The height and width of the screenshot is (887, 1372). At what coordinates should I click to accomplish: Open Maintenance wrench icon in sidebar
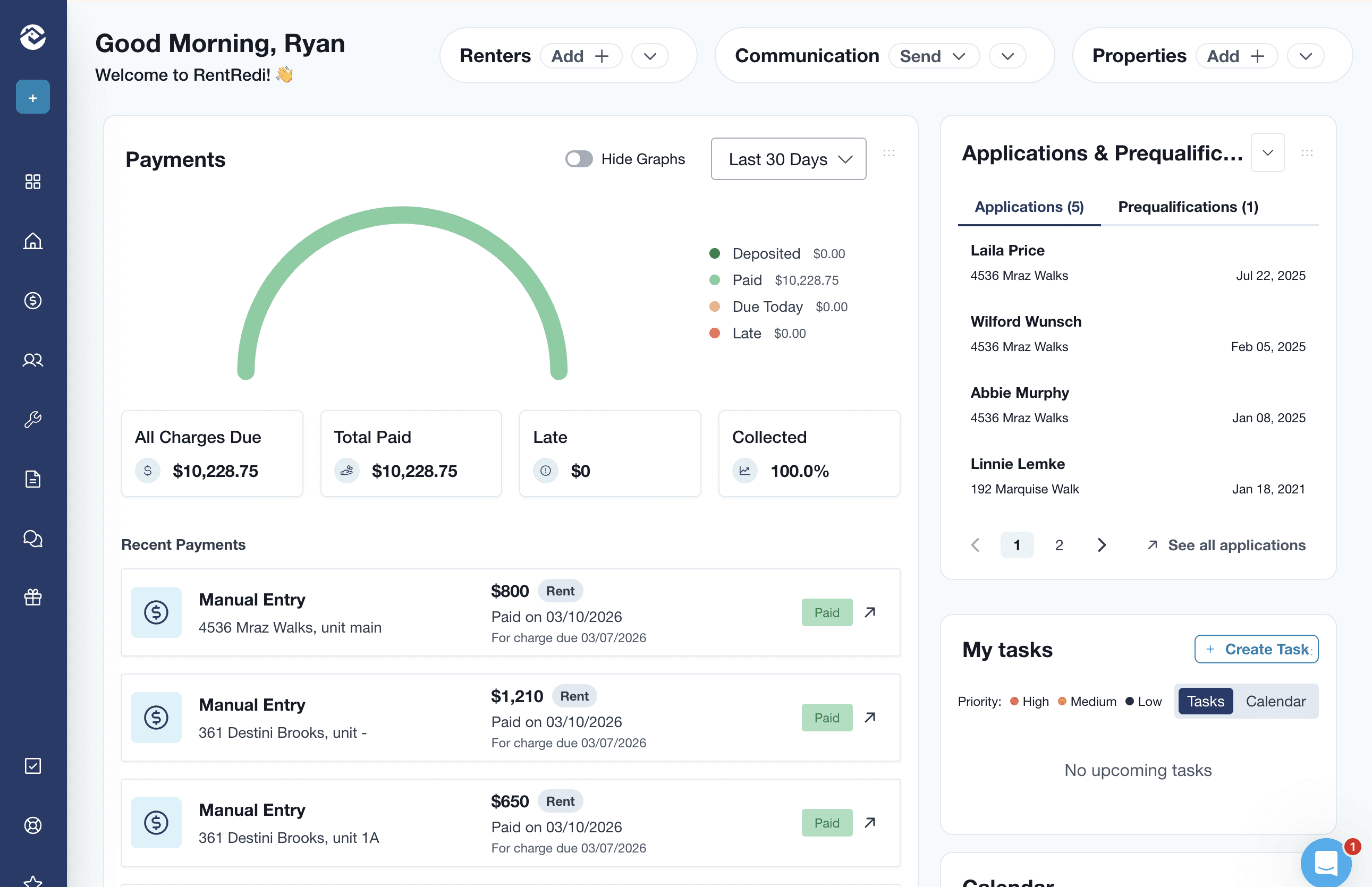pos(33,419)
